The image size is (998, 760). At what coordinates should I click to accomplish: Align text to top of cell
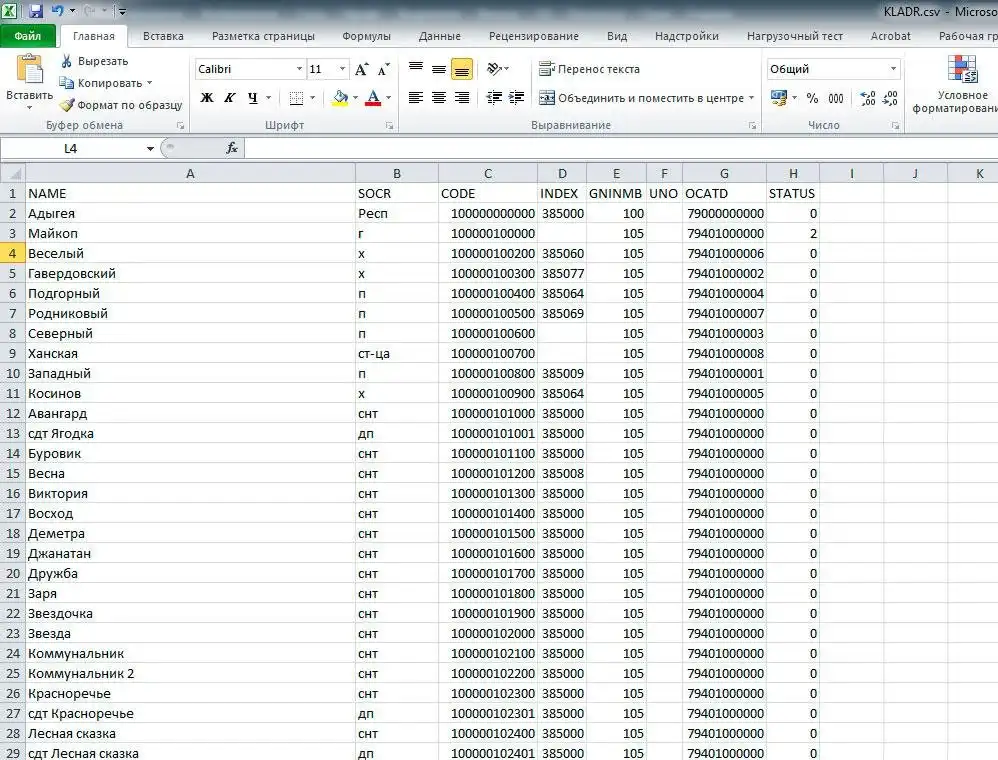tap(416, 69)
